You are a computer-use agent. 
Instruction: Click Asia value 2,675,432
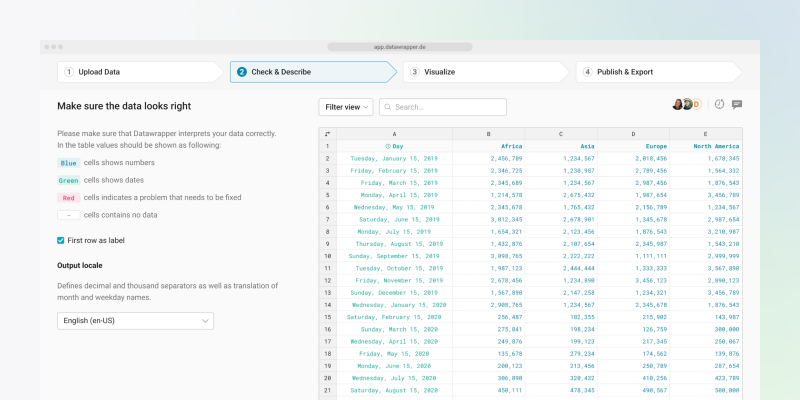click(561, 195)
